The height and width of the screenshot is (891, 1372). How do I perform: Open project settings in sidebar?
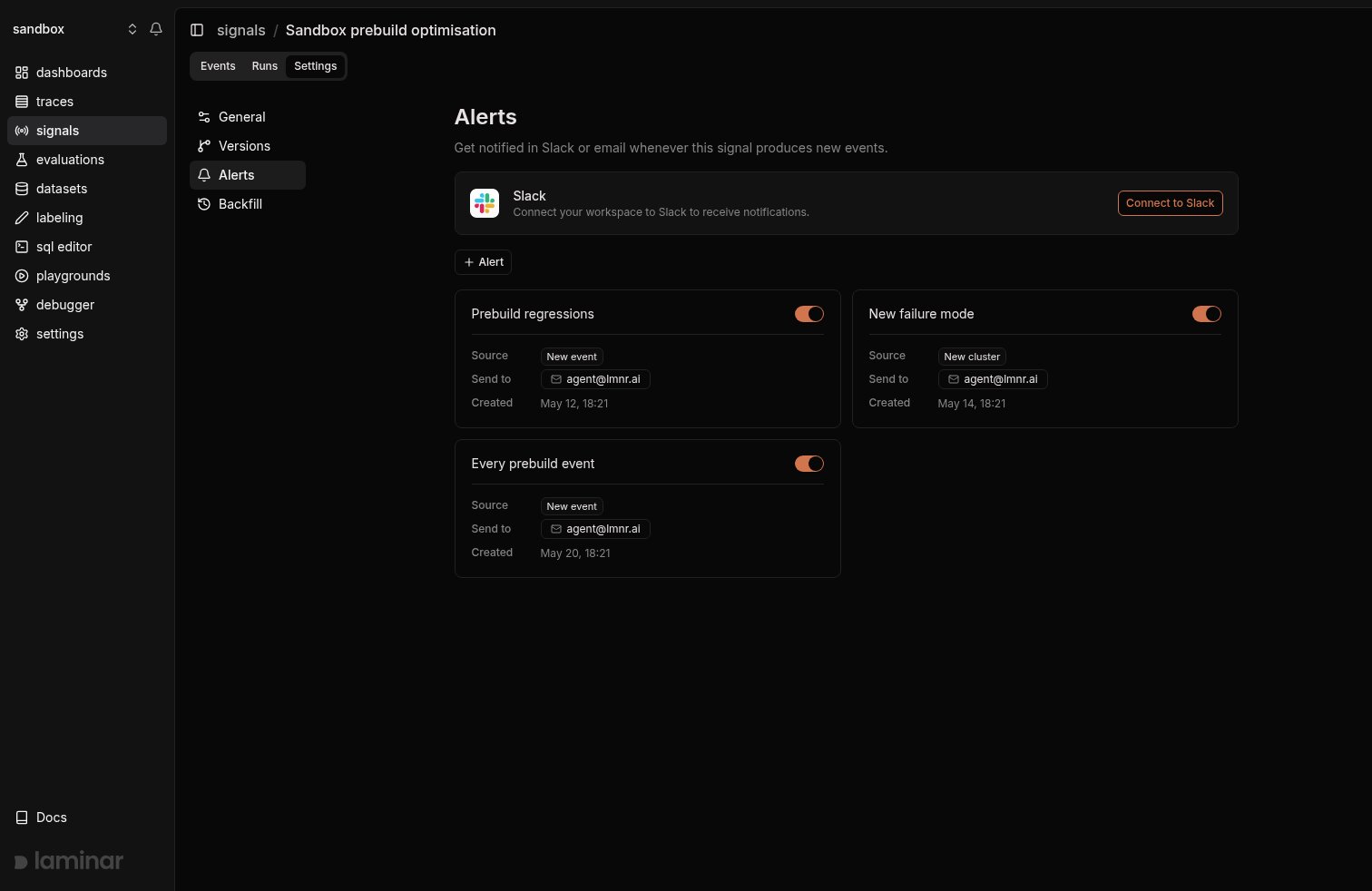[87, 334]
